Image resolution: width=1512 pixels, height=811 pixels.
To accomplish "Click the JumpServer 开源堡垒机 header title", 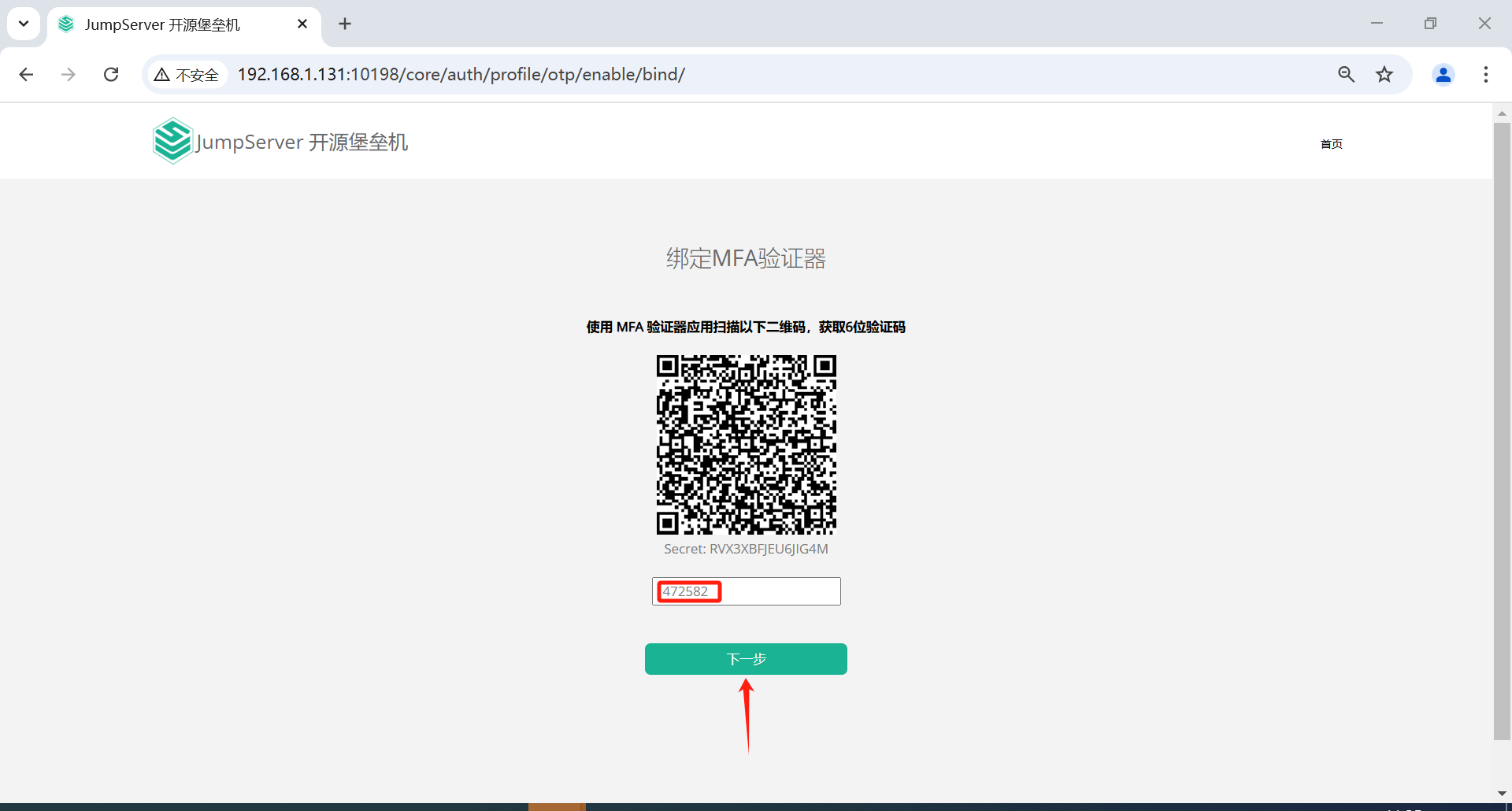I will [302, 142].
